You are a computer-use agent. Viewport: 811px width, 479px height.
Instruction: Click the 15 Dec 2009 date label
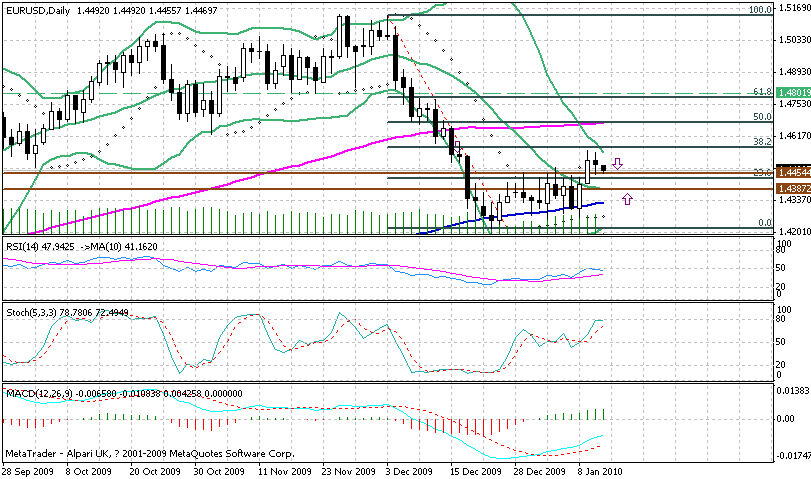click(475, 471)
